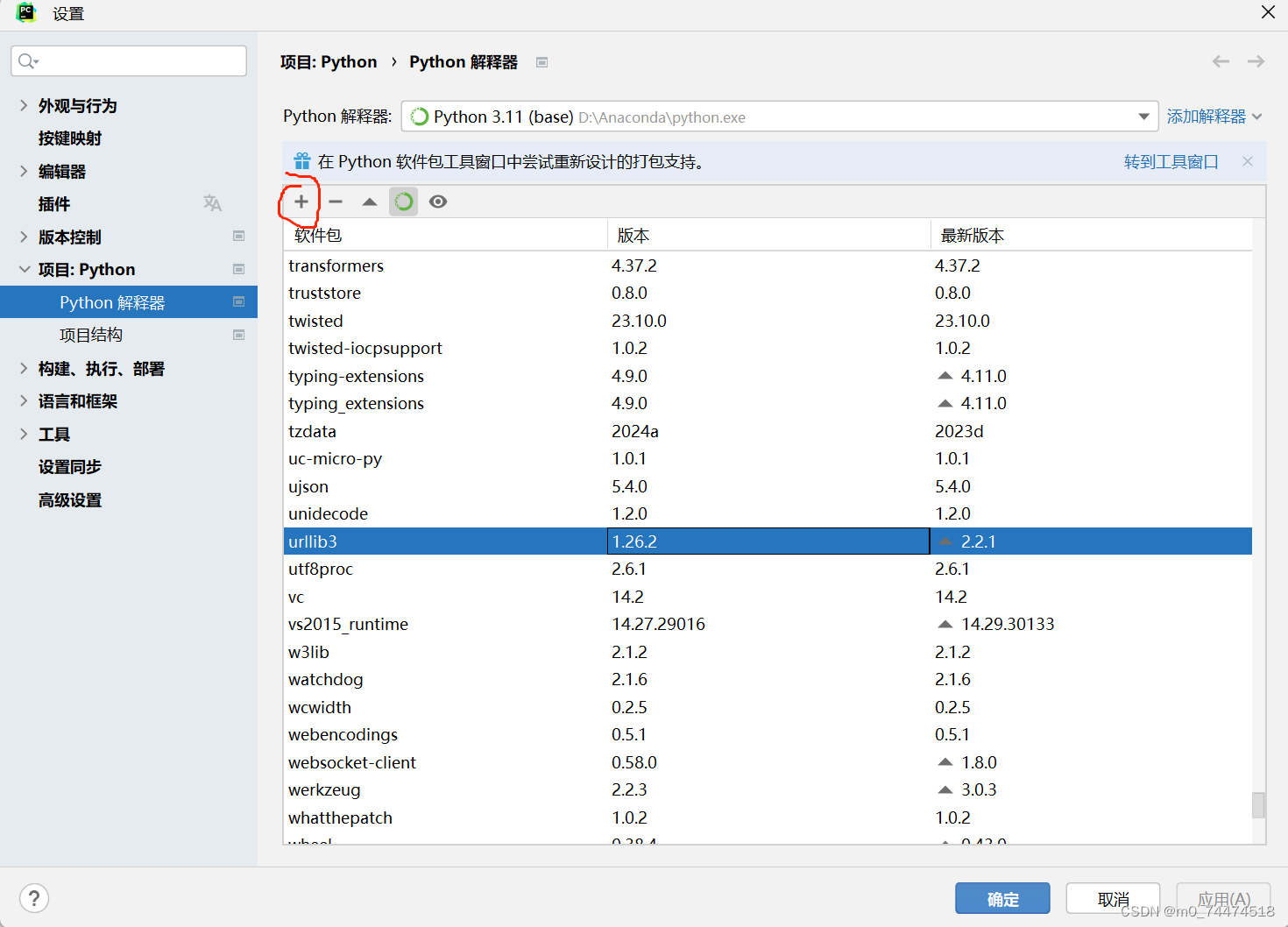Click the search icon in settings search box

click(x=28, y=61)
